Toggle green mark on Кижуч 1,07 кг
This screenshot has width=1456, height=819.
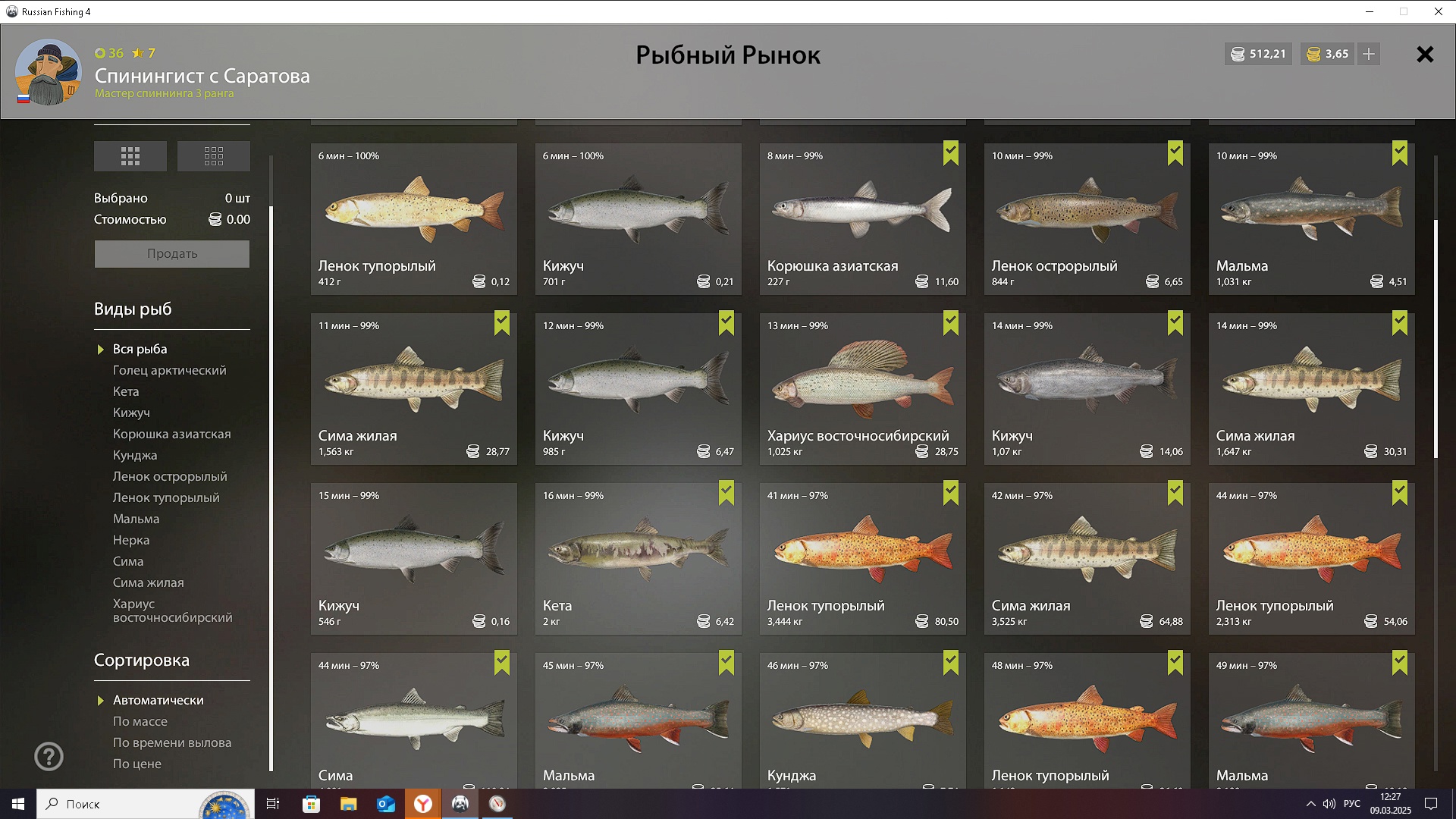(1175, 323)
